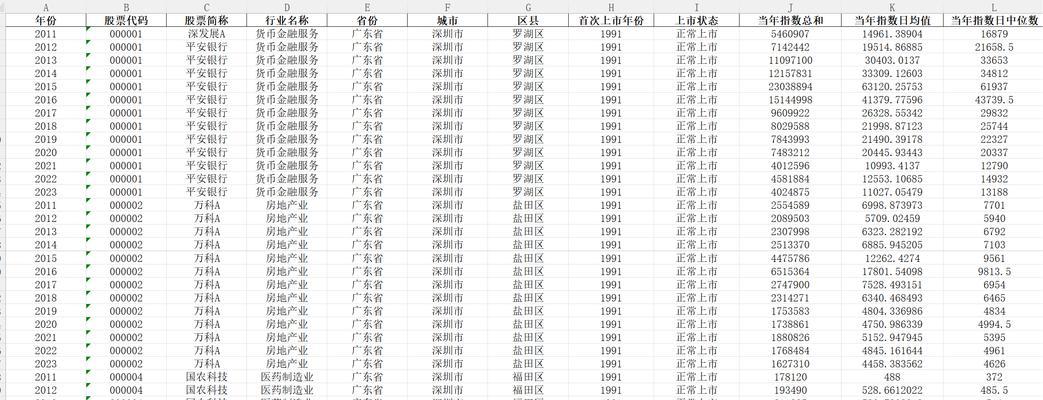1043x400 pixels.
Task: Select column G header
Action: [x=528, y=7]
